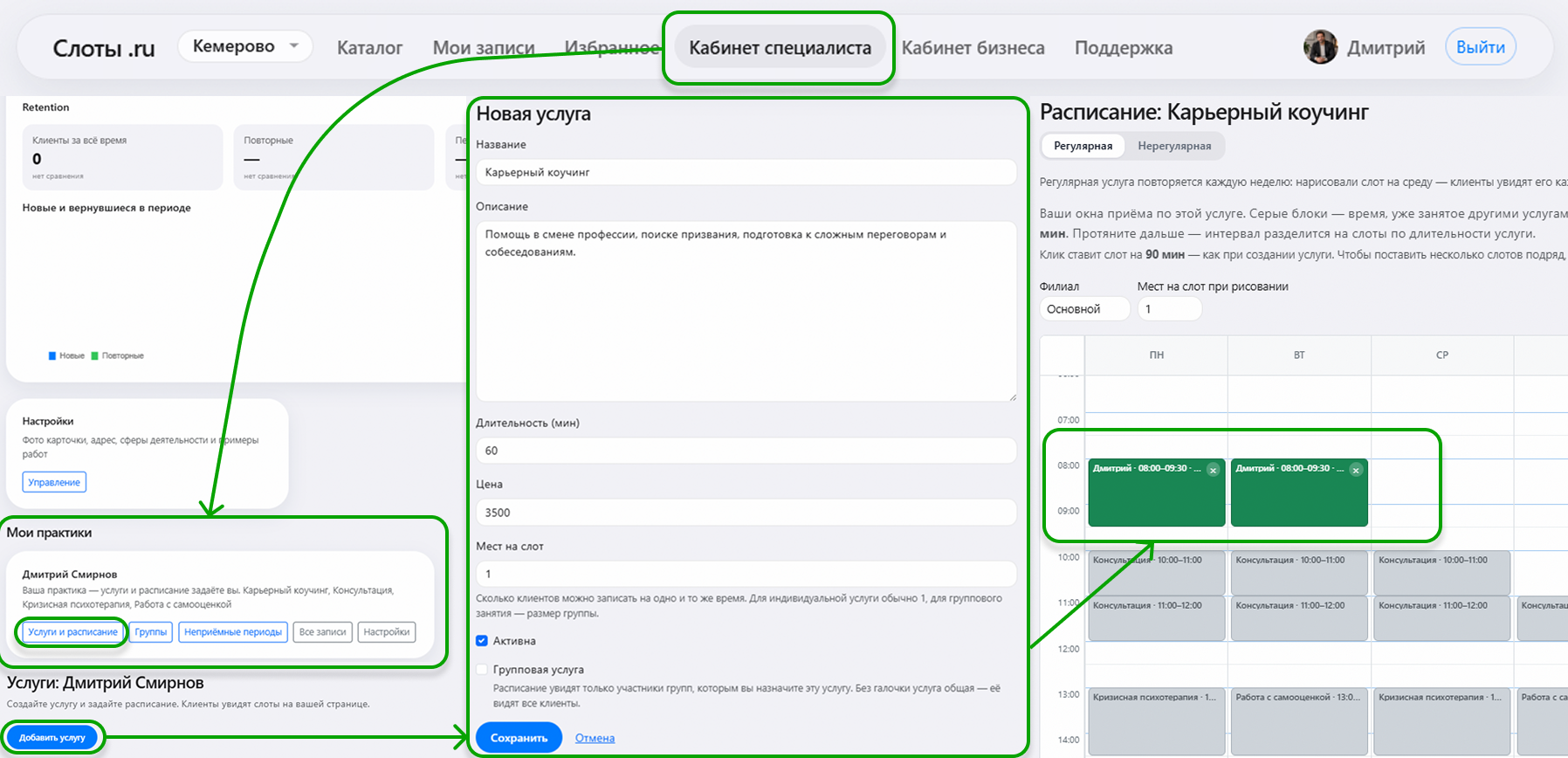Open practice Настройки button
The image size is (1568, 758).
click(x=387, y=632)
